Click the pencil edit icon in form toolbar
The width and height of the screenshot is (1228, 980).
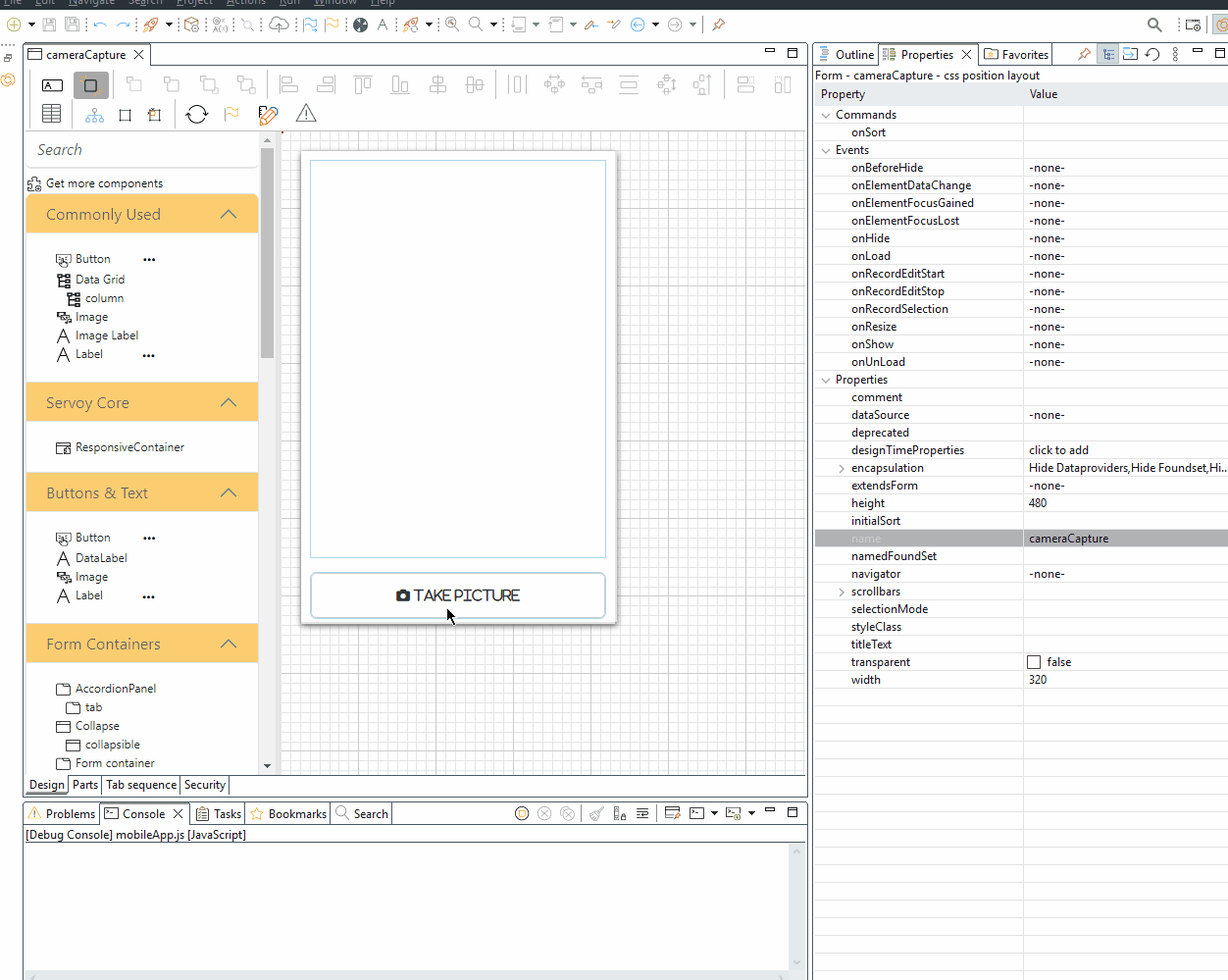[x=268, y=115]
